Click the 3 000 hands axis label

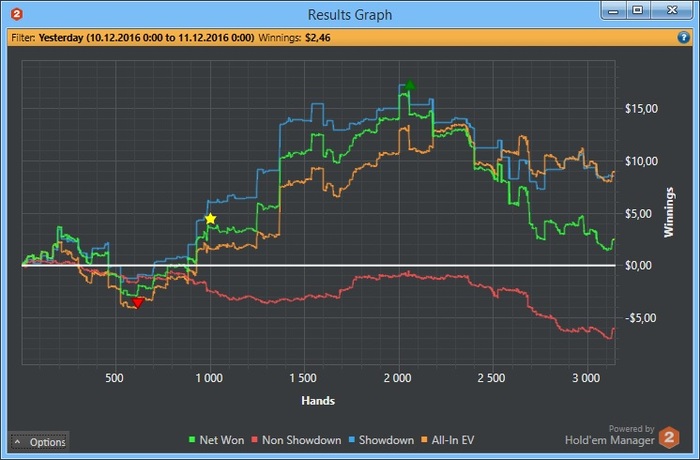point(586,378)
